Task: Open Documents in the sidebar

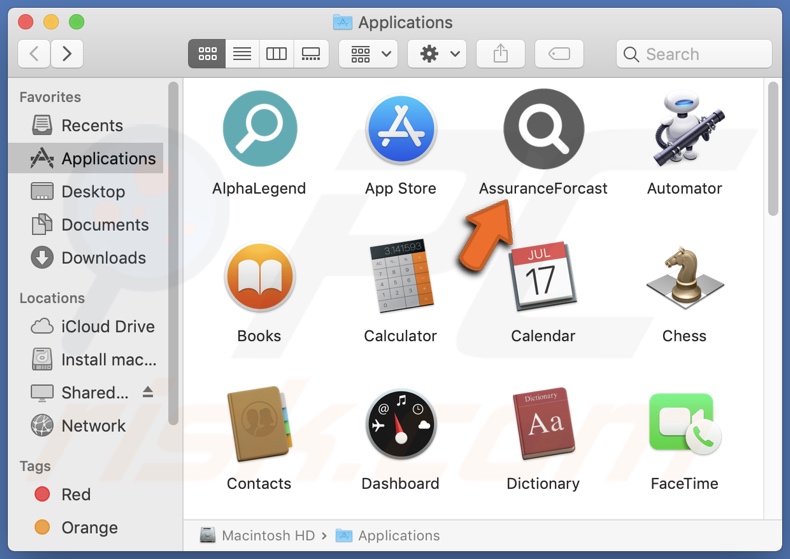Action: pyautogui.click(x=86, y=225)
